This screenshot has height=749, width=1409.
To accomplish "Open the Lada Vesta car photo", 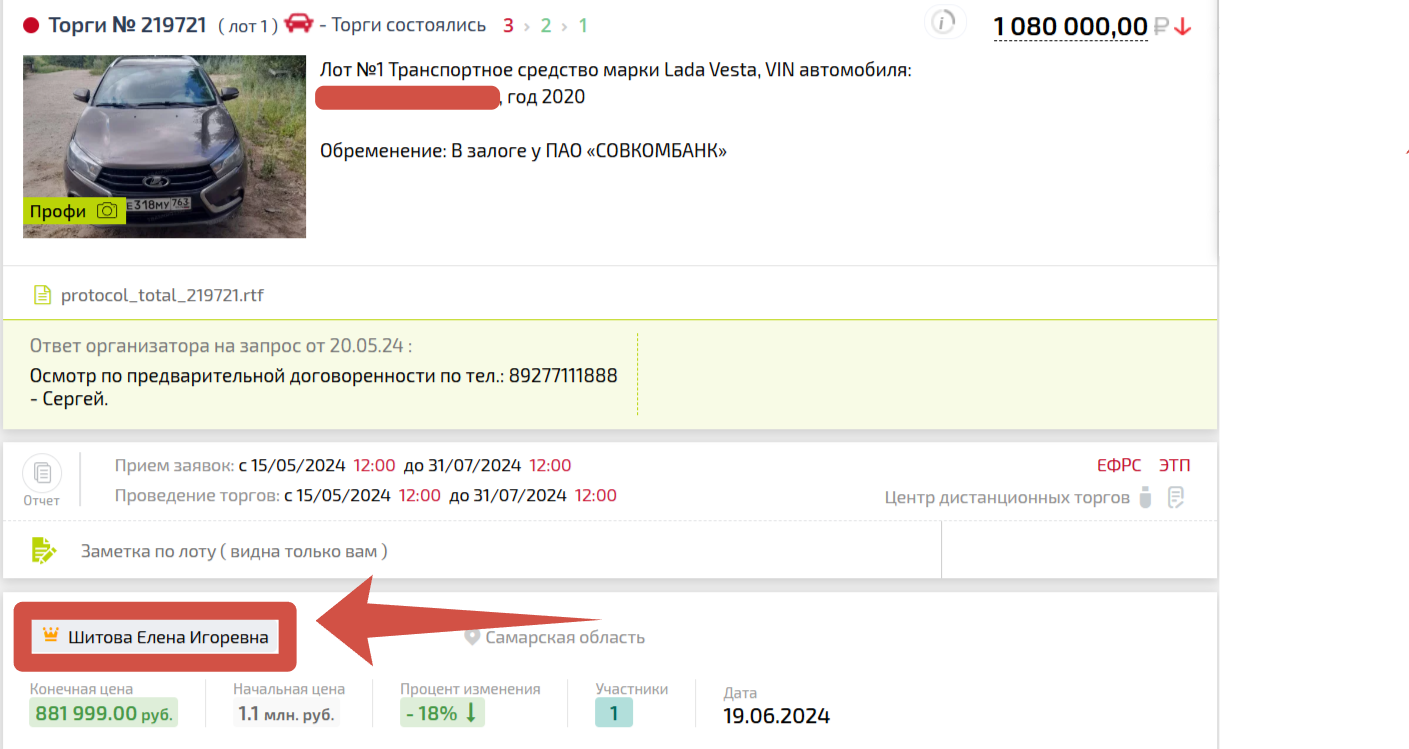I will pos(164,146).
